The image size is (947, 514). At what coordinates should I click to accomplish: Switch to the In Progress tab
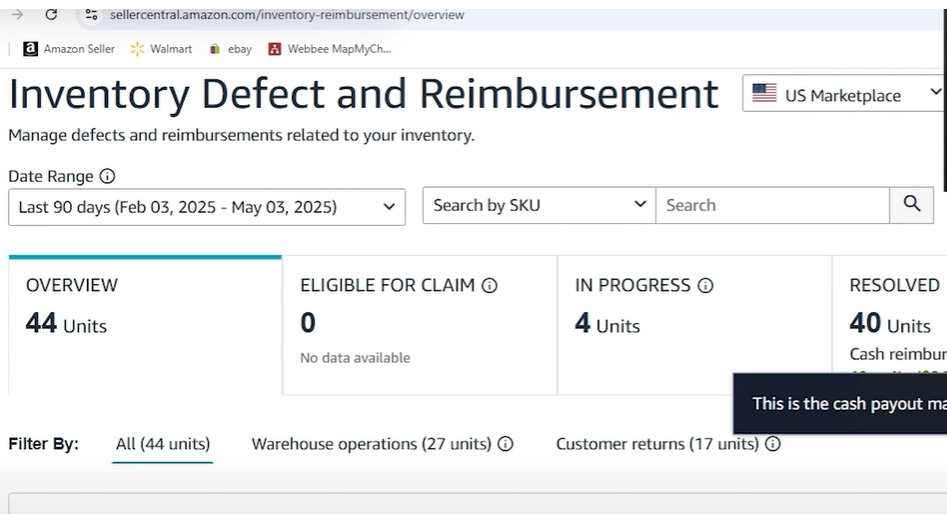click(694, 324)
